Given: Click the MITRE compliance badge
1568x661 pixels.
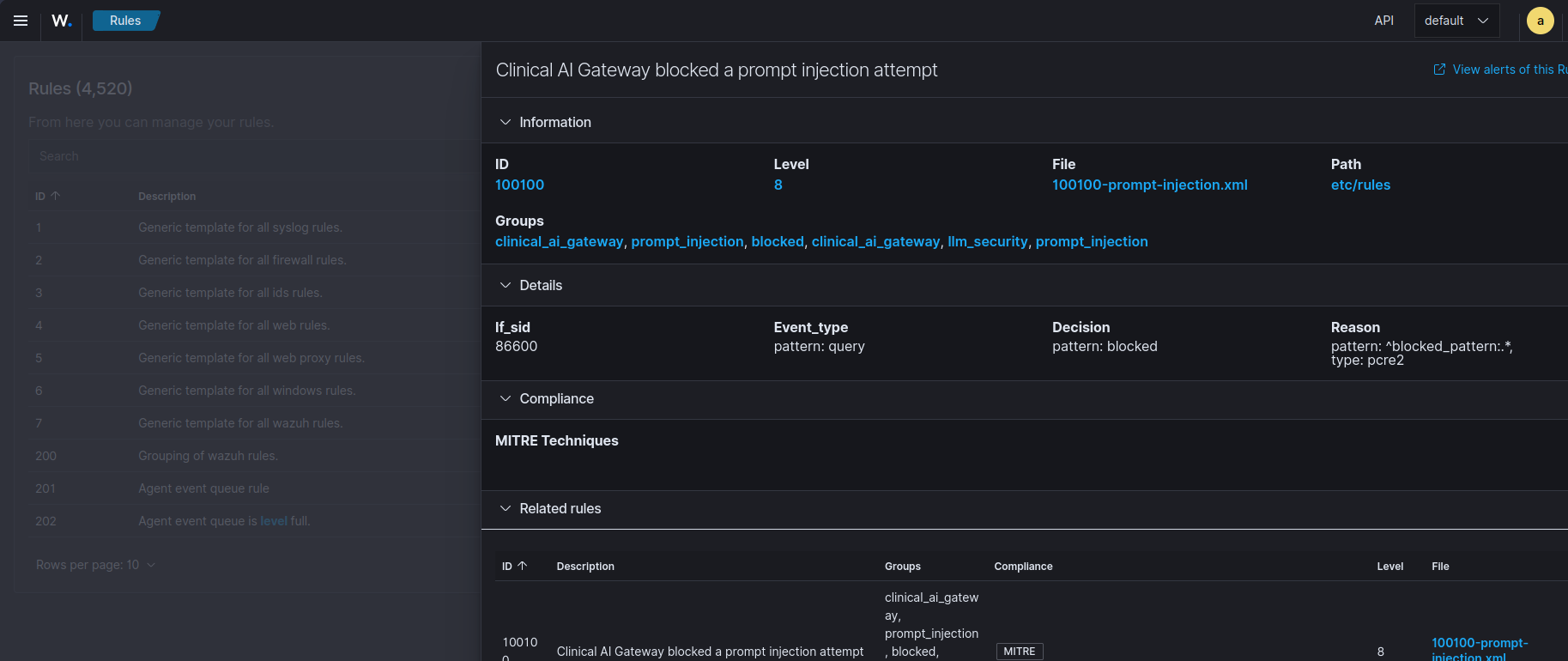Looking at the screenshot, I should [1020, 652].
